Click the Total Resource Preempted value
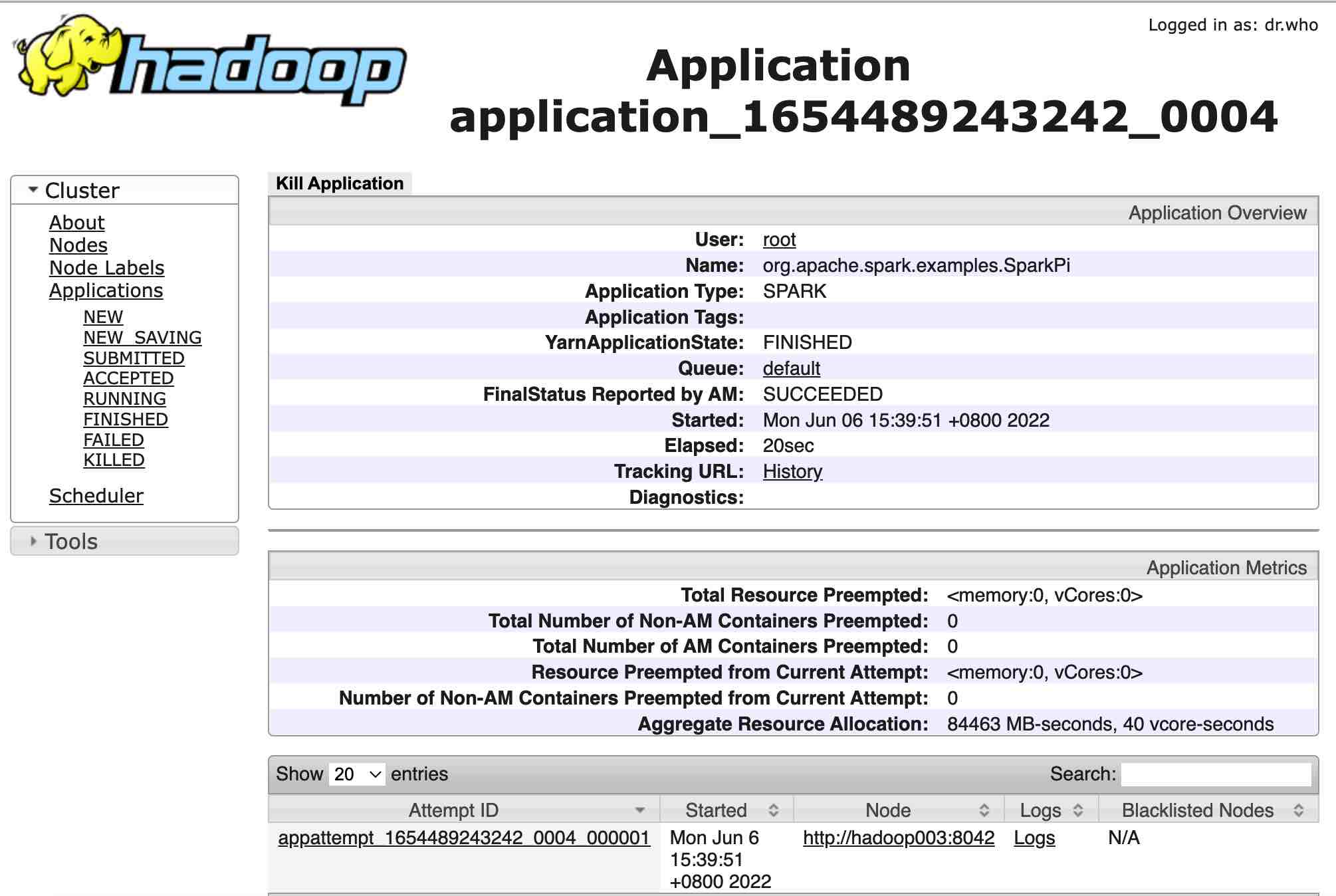The width and height of the screenshot is (1336, 896). click(1045, 595)
